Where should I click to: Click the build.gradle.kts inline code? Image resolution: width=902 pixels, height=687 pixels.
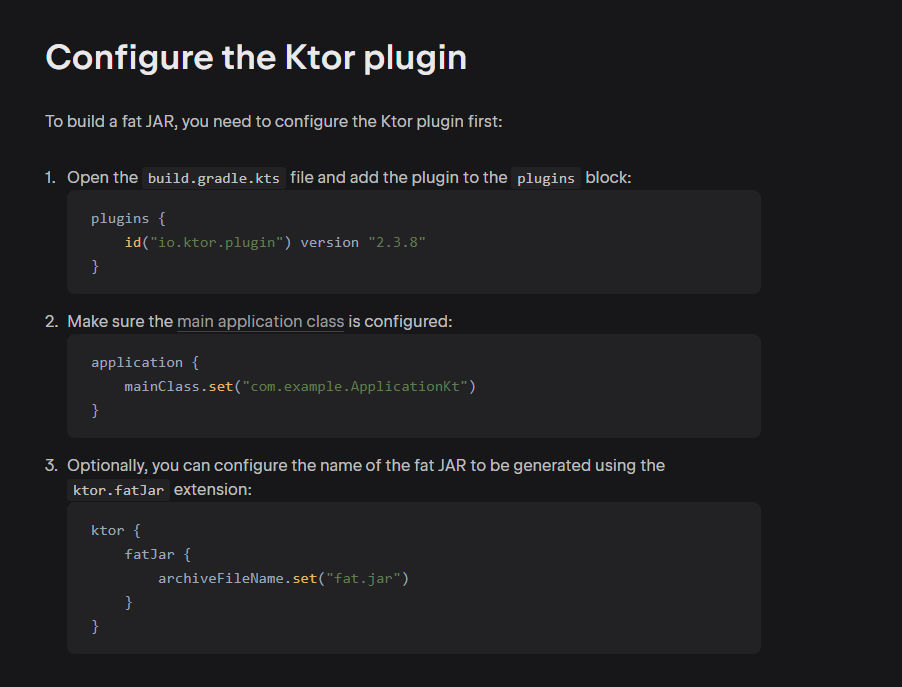point(214,178)
